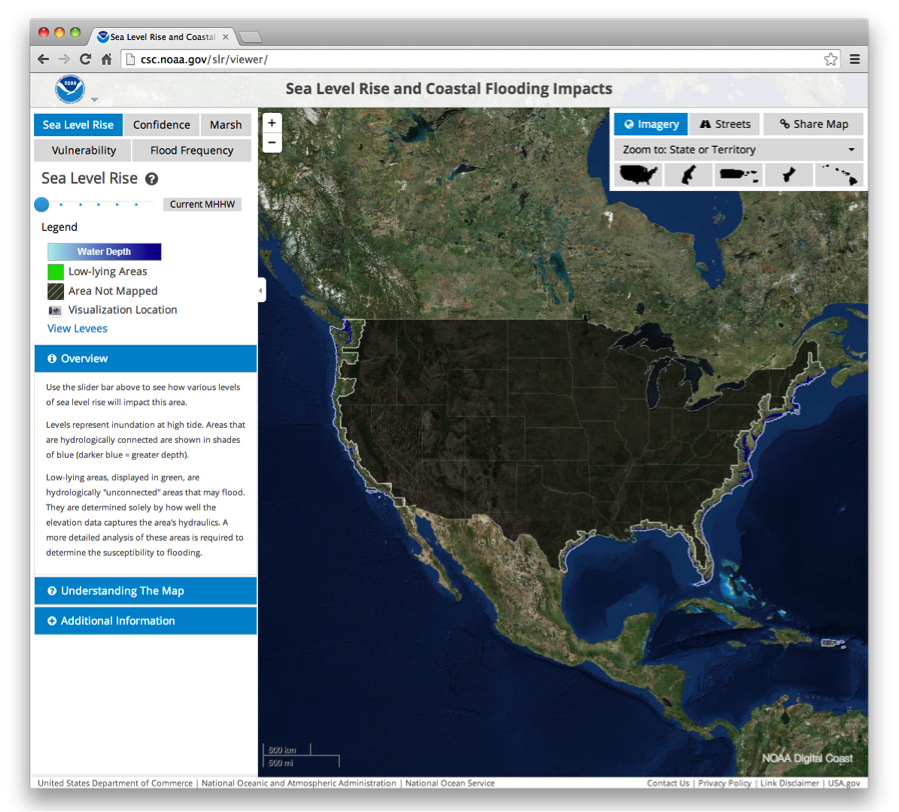Open the View Levees link
This screenshot has width=899, height=812.
point(77,328)
